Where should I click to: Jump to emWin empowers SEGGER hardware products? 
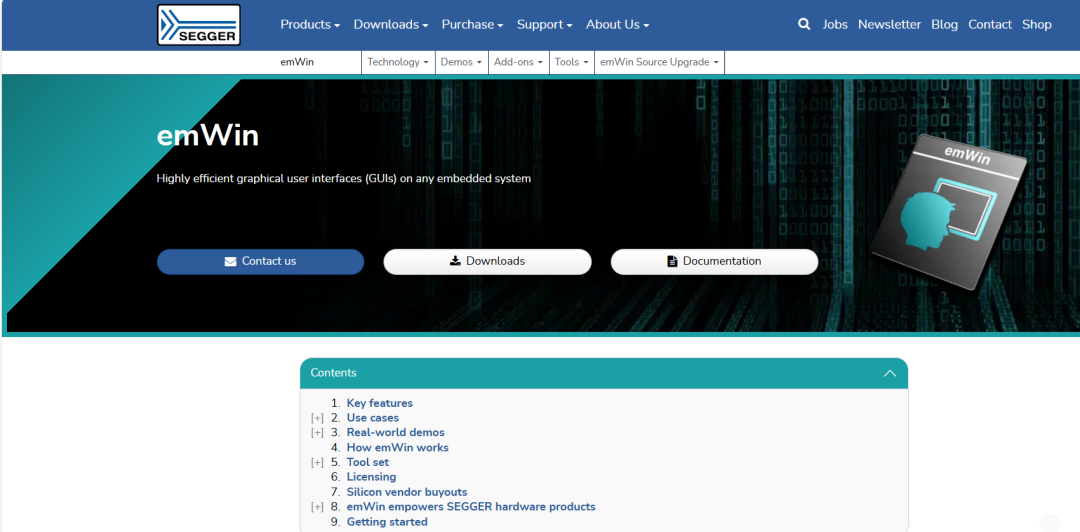(471, 507)
